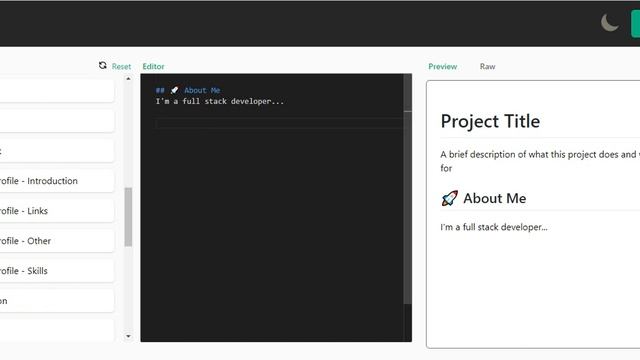Select the Profile - Introduction section

coord(57,181)
